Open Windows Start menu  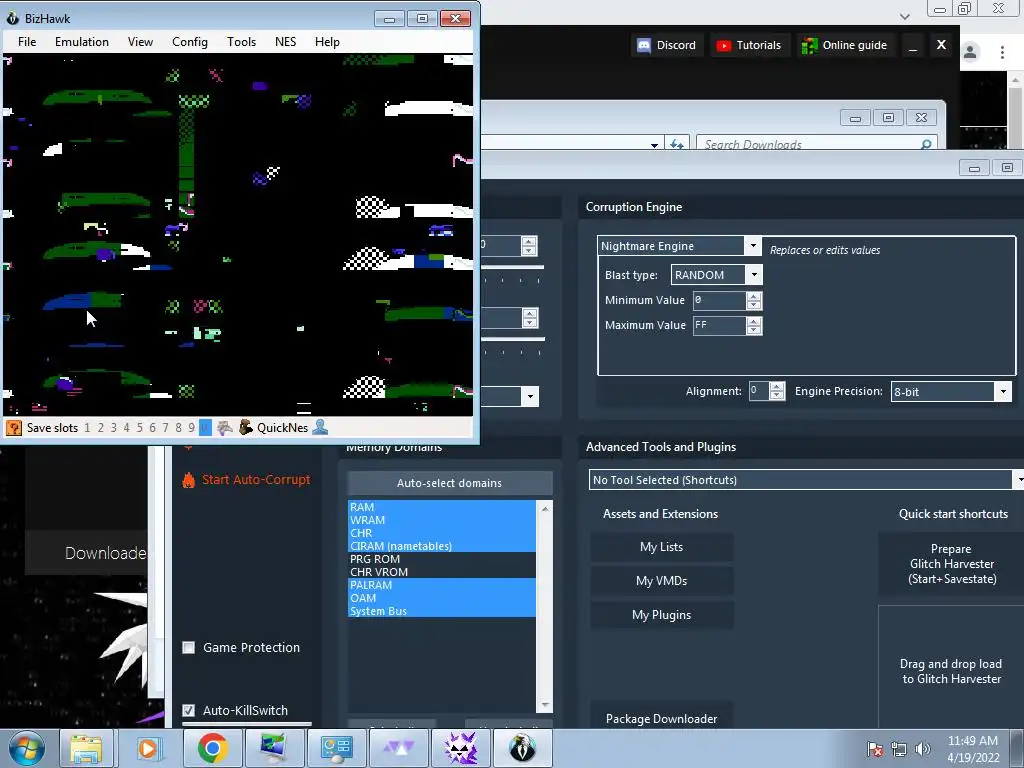[27, 748]
